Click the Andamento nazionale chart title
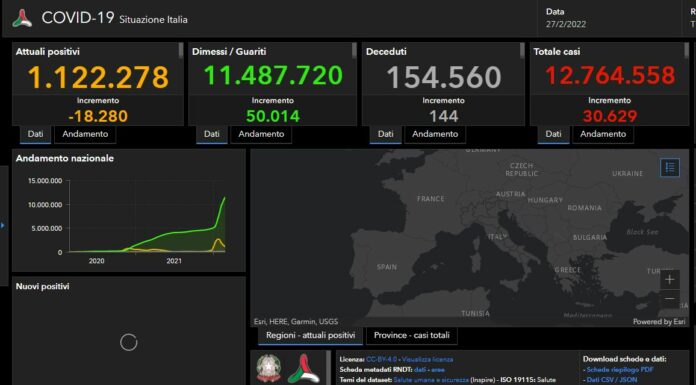 tap(65, 158)
